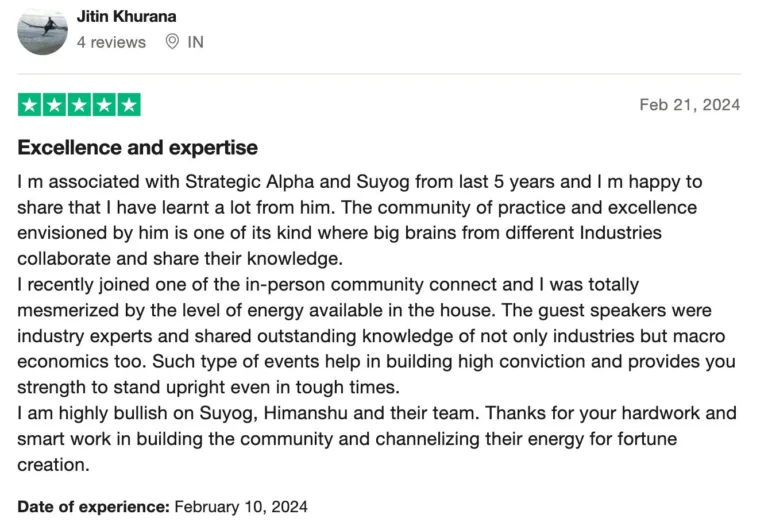Open the Jitin Khurana reviewer name
The image size is (768, 530).
(x=126, y=16)
